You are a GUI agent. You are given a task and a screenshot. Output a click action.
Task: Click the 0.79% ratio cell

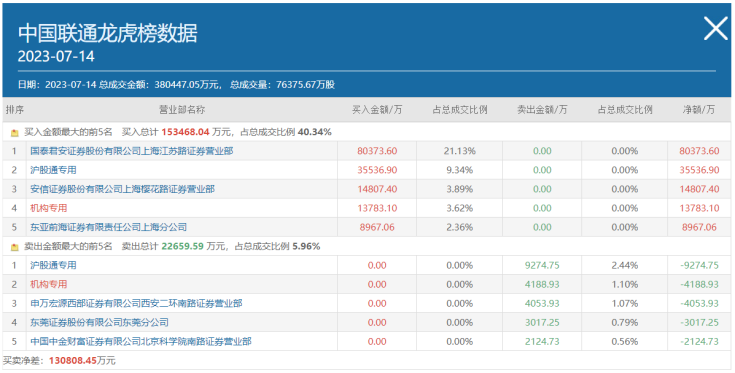click(624, 322)
